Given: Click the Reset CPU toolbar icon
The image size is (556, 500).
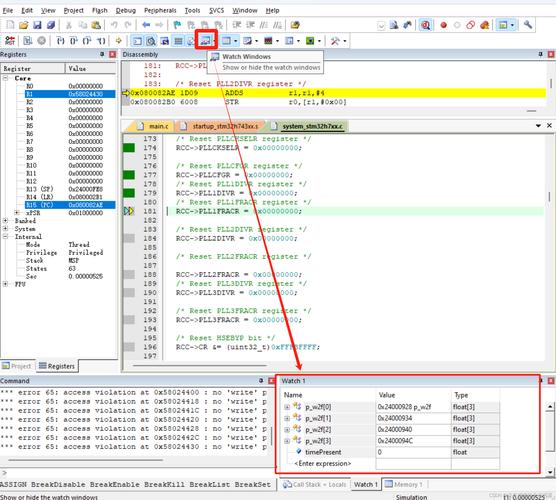Looking at the screenshot, I should (10, 41).
